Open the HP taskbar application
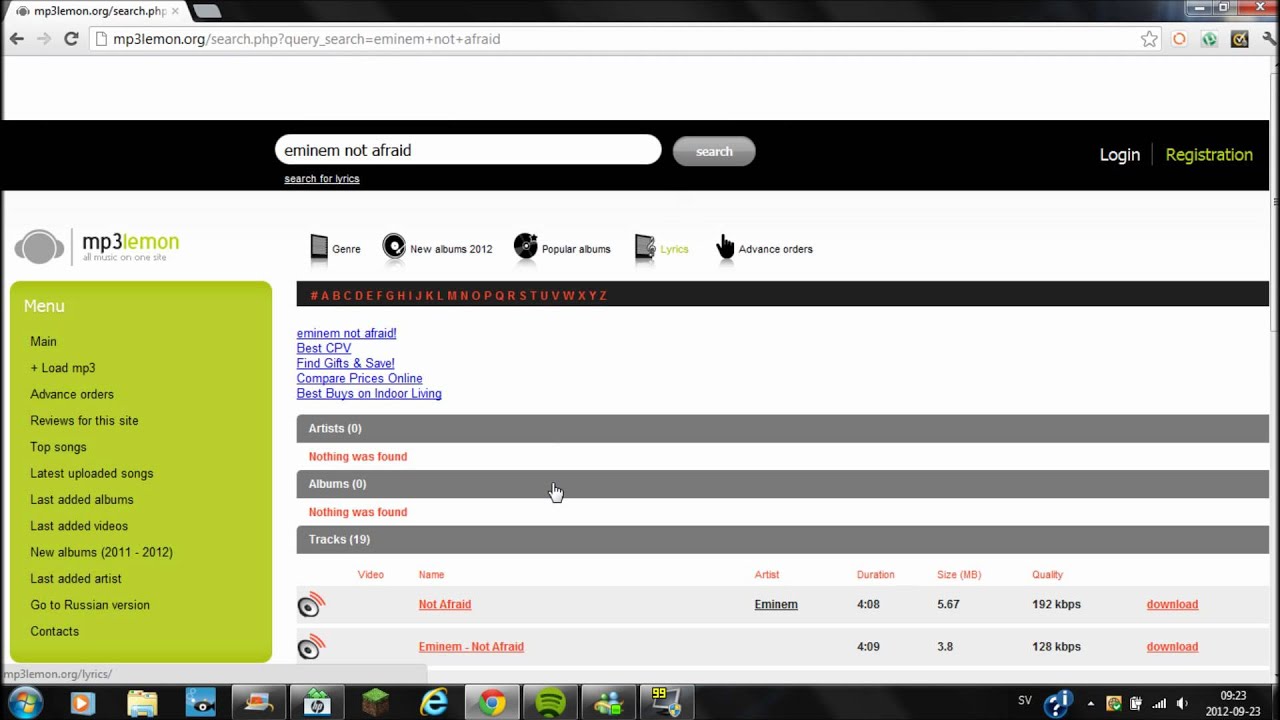 click(x=316, y=703)
